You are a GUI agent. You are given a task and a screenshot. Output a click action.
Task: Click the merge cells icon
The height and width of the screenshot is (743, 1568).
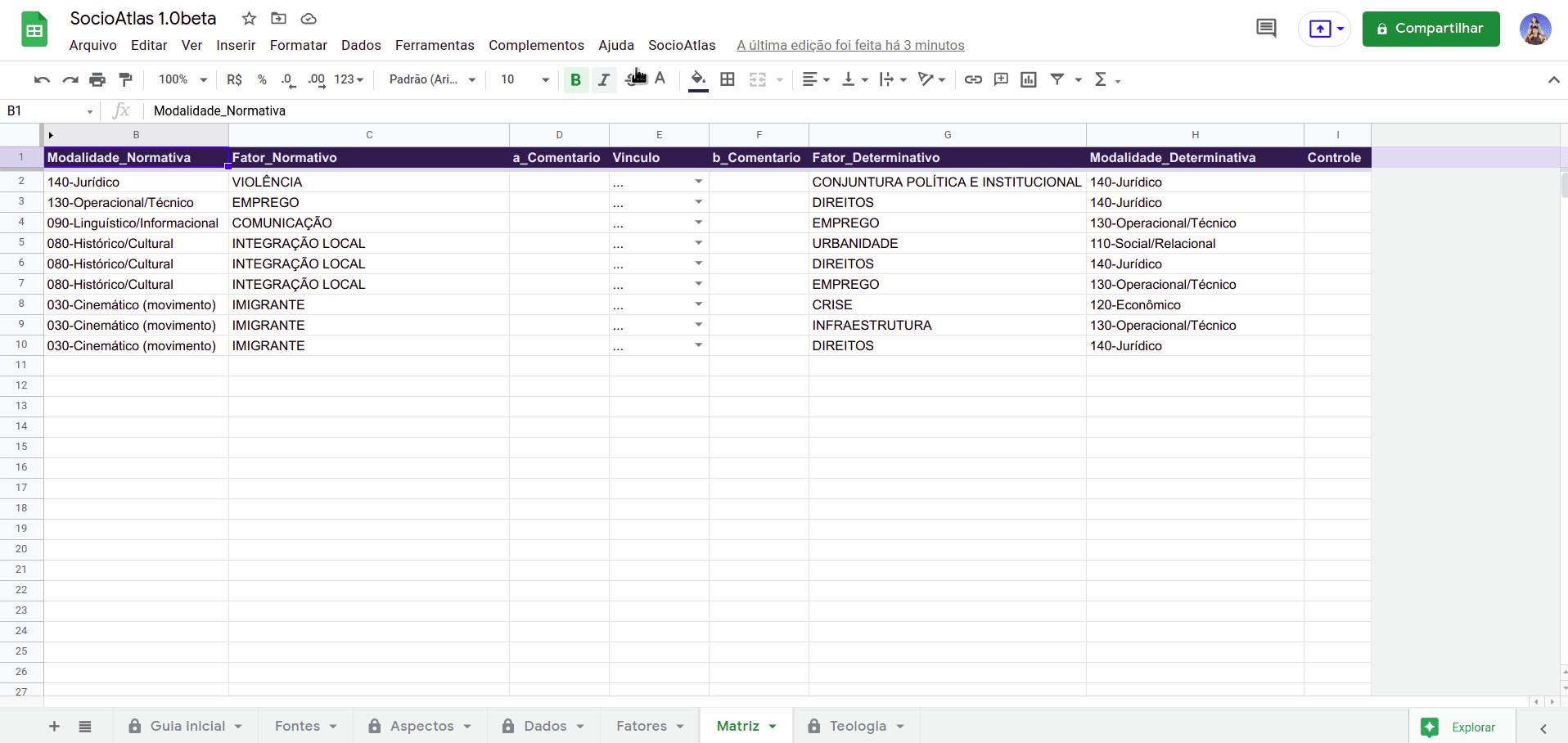758,79
